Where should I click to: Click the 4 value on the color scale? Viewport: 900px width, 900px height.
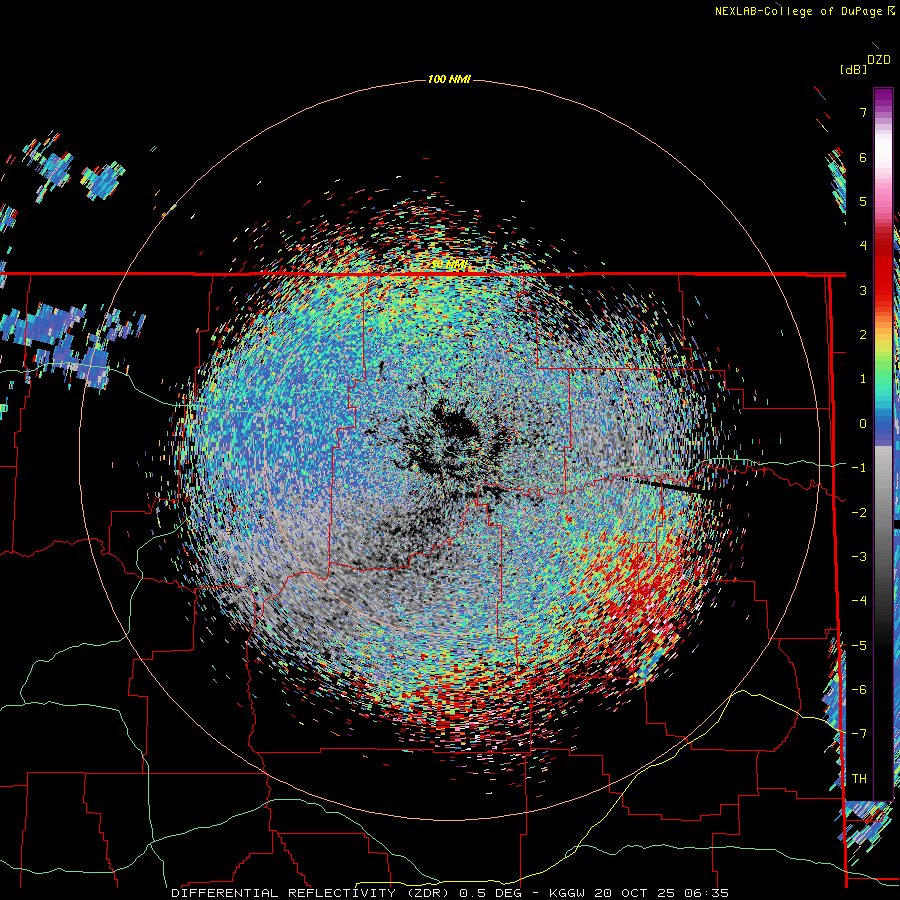point(863,246)
